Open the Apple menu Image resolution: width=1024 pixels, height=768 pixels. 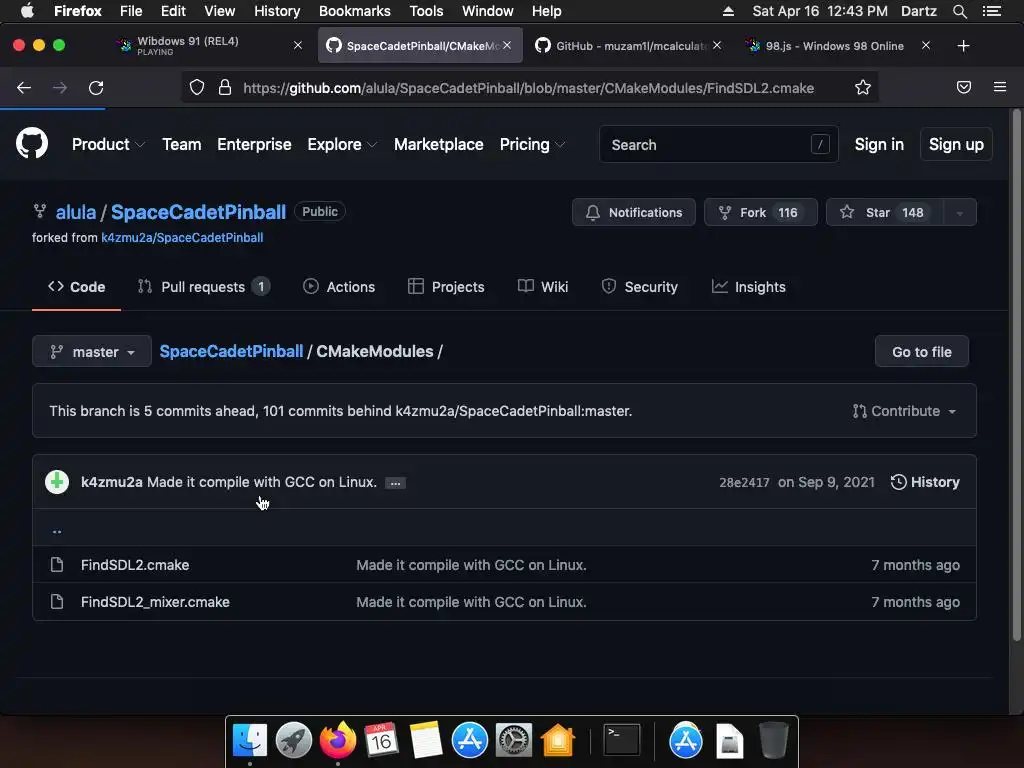[27, 11]
